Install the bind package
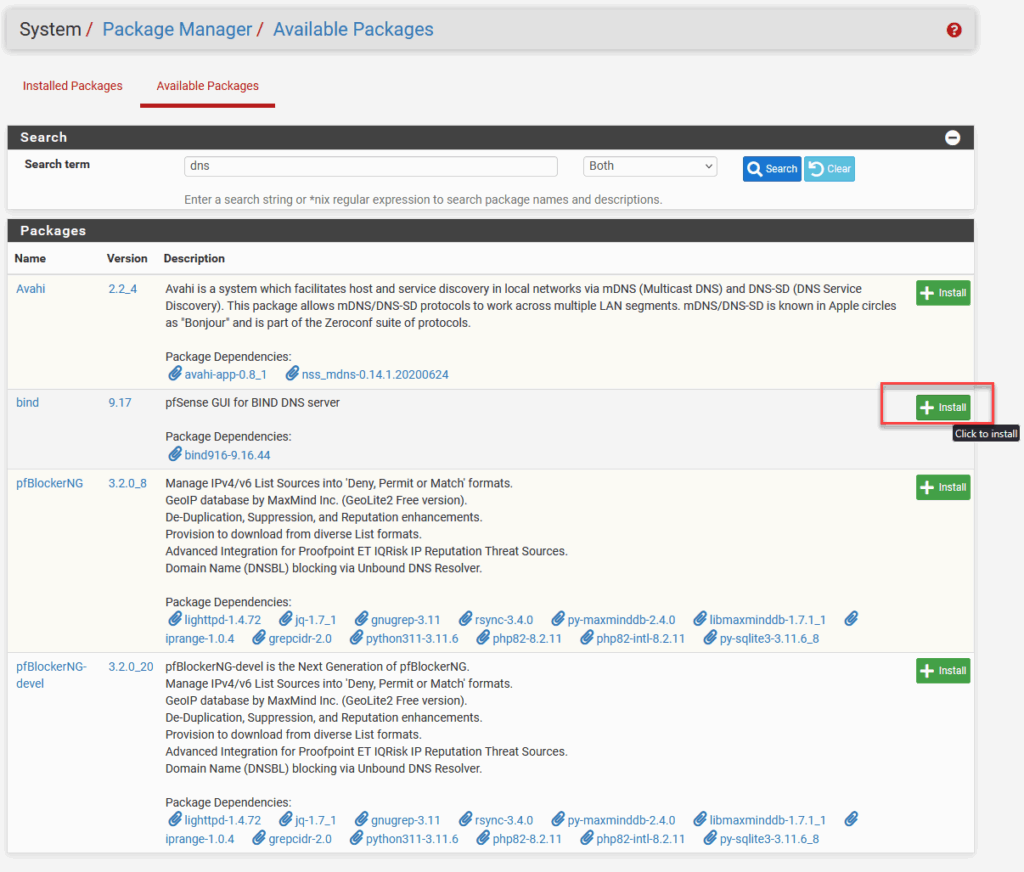Screen dimensions: 1024x872 [943, 407]
